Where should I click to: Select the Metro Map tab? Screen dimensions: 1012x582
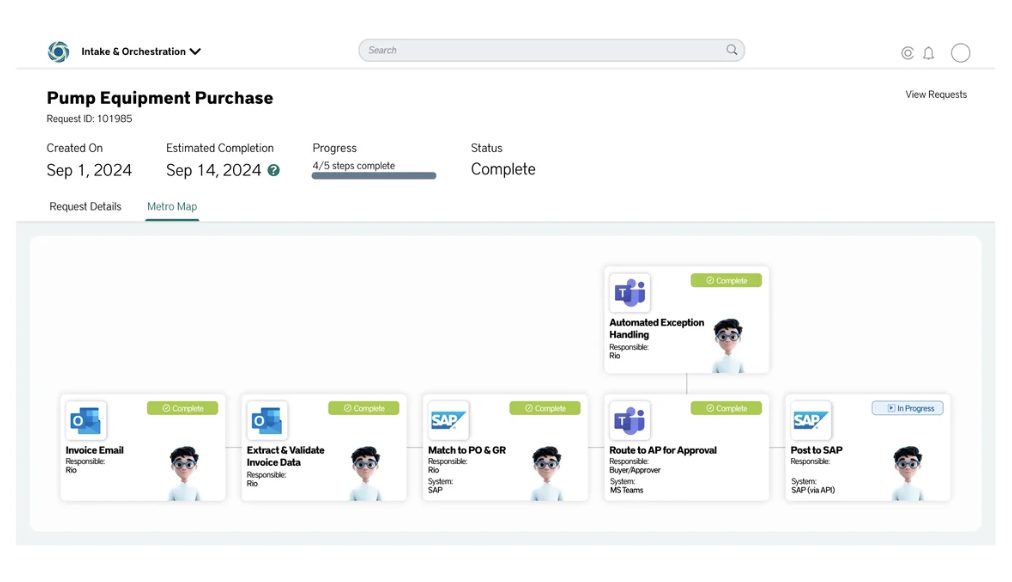click(172, 207)
